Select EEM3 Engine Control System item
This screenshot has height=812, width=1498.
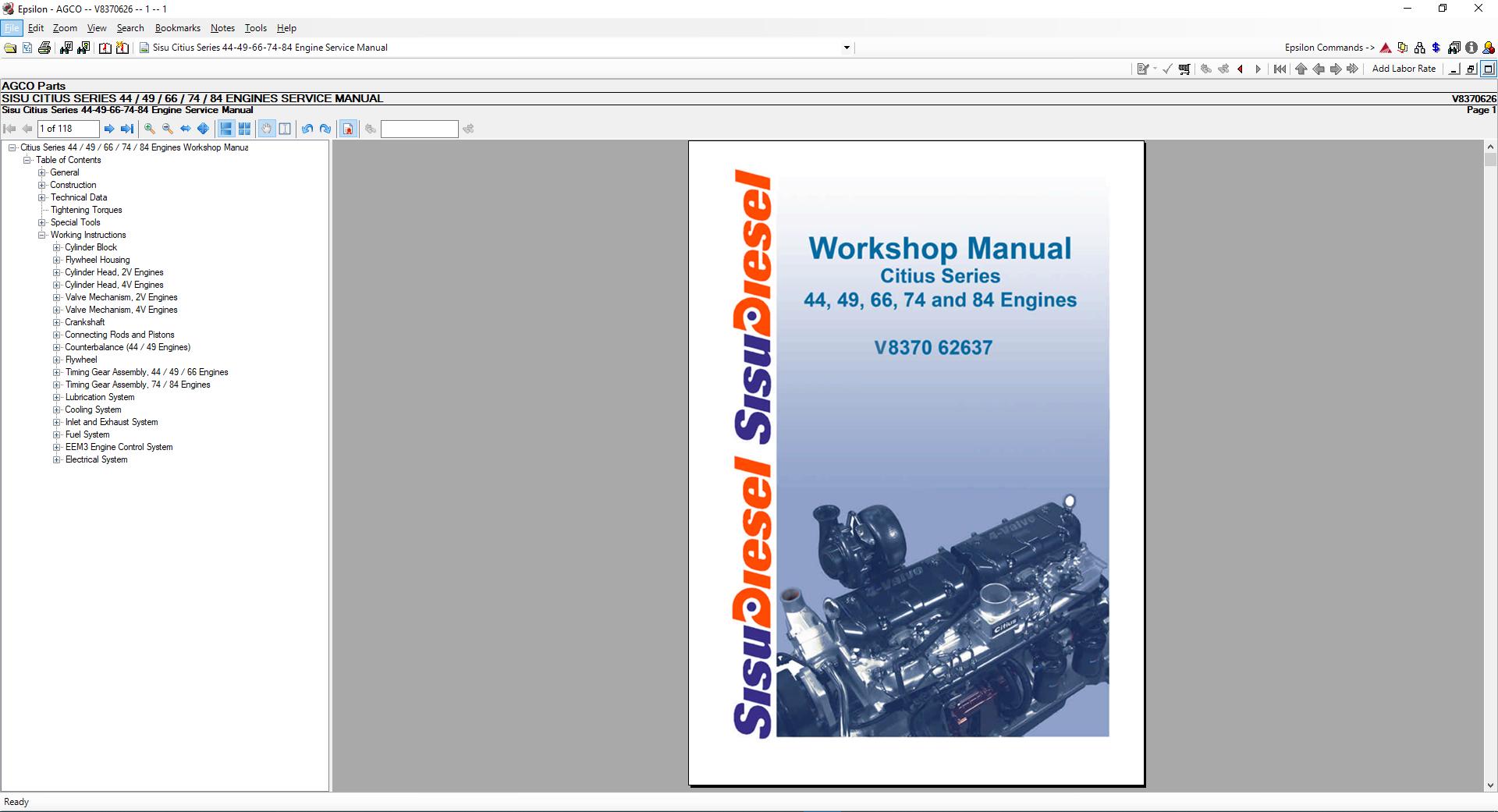pyautogui.click(x=119, y=447)
